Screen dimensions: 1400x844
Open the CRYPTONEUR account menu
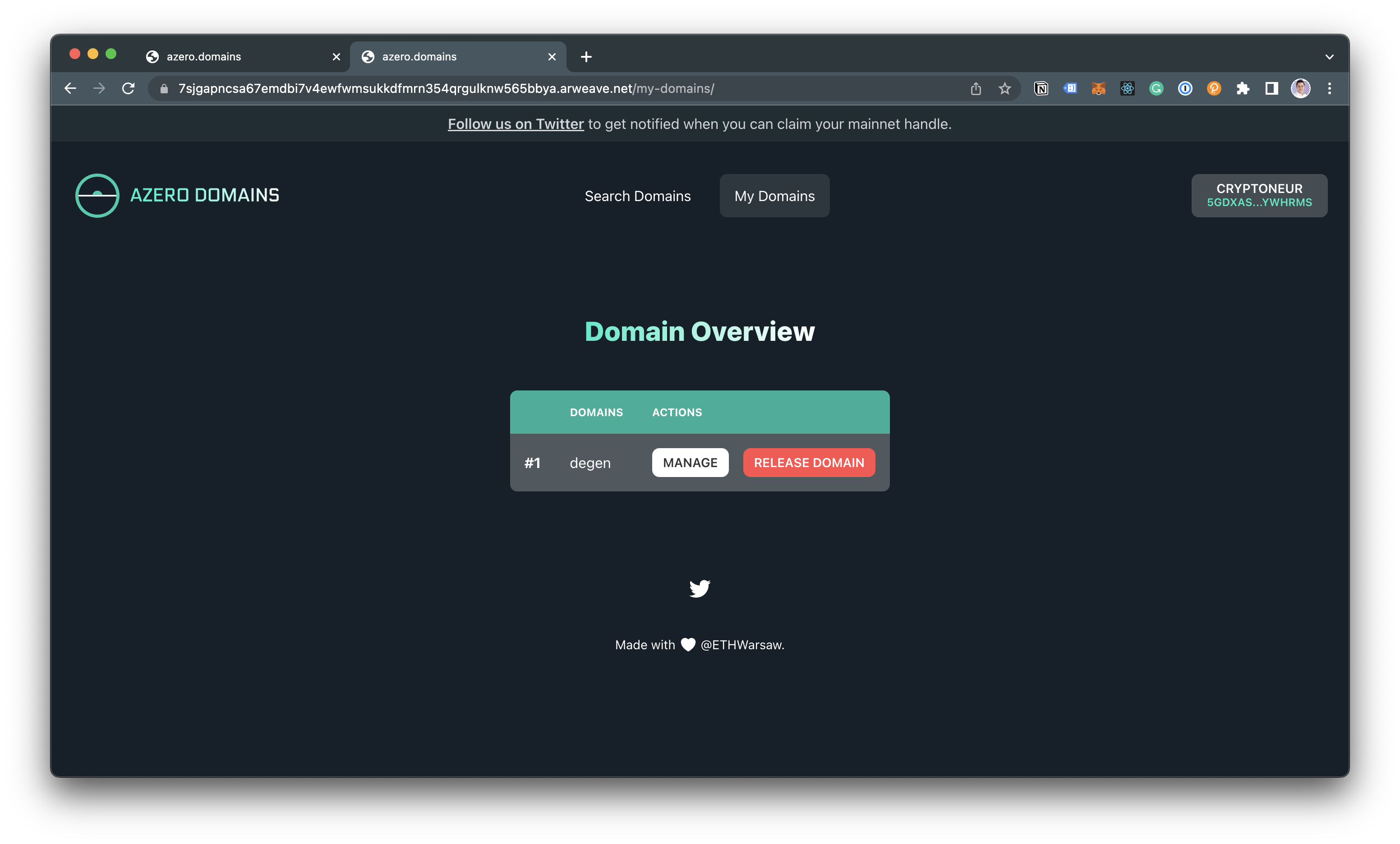[x=1258, y=195]
